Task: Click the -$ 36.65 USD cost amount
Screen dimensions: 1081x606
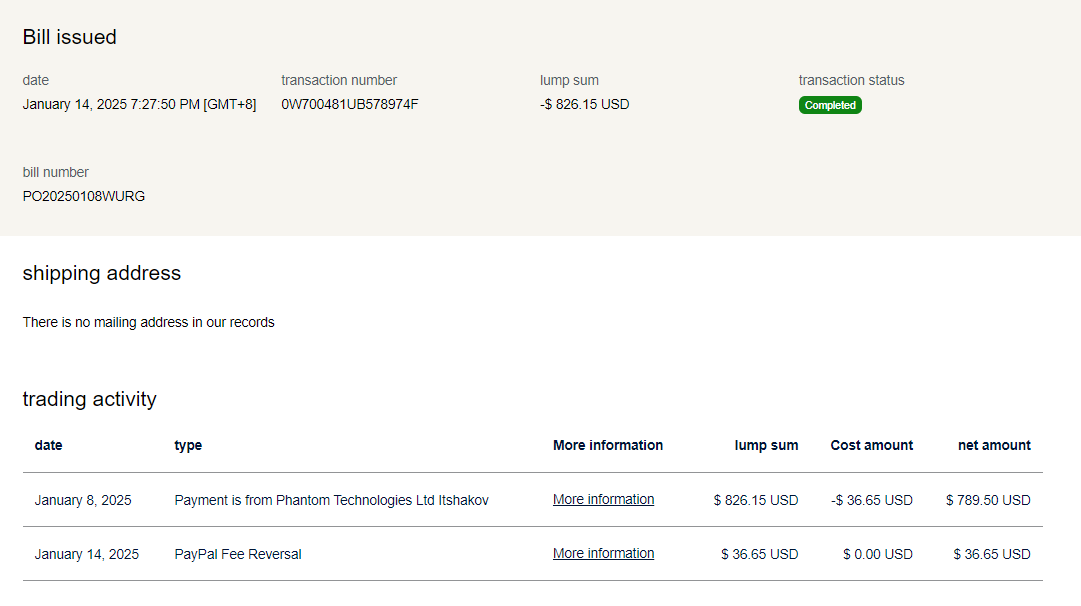Action: pyautogui.click(x=872, y=500)
